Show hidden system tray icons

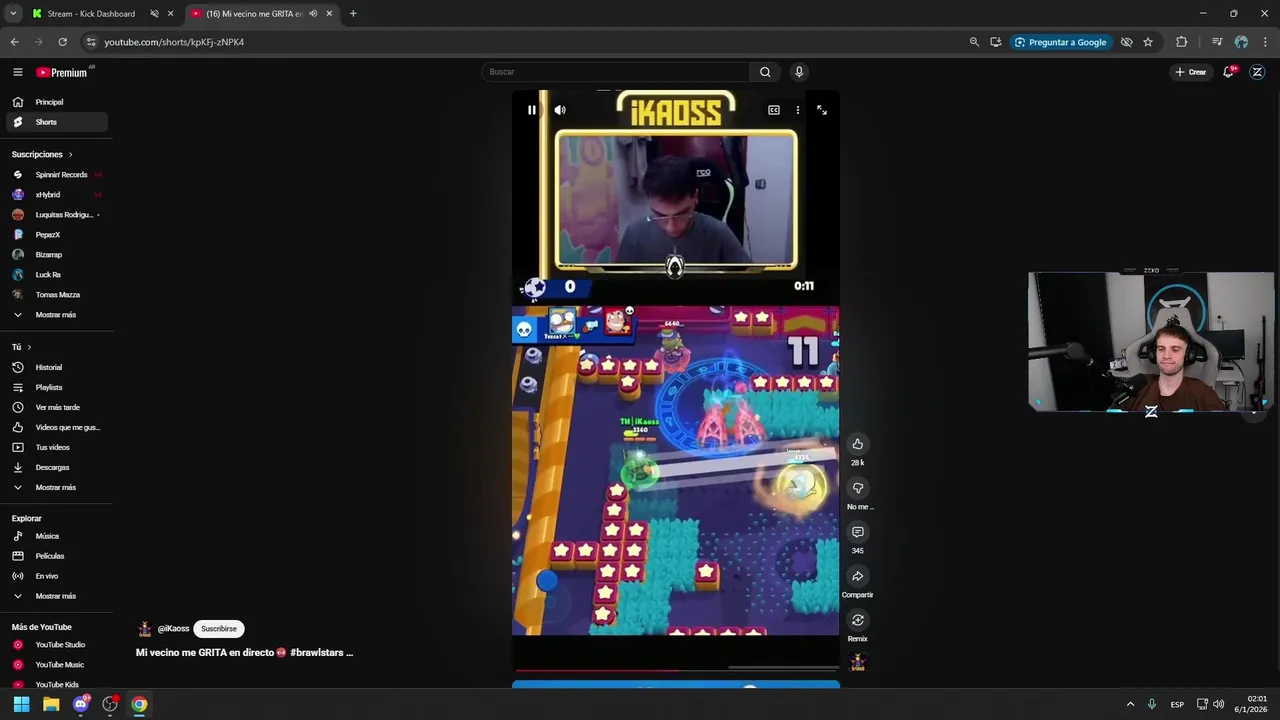(x=1130, y=704)
